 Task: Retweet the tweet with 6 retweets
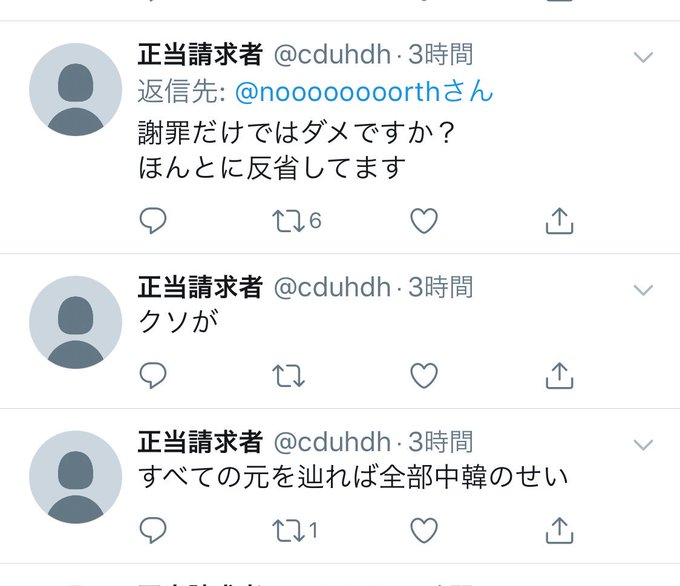[288, 221]
